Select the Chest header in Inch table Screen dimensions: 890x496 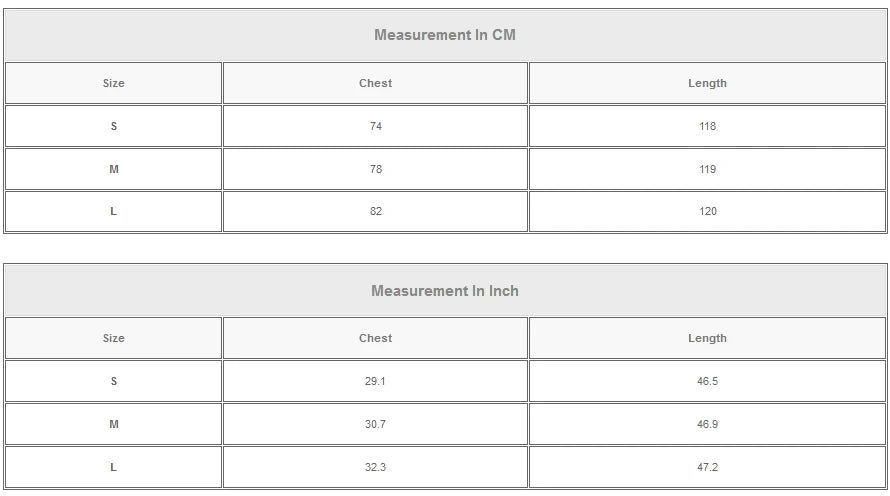click(x=375, y=338)
